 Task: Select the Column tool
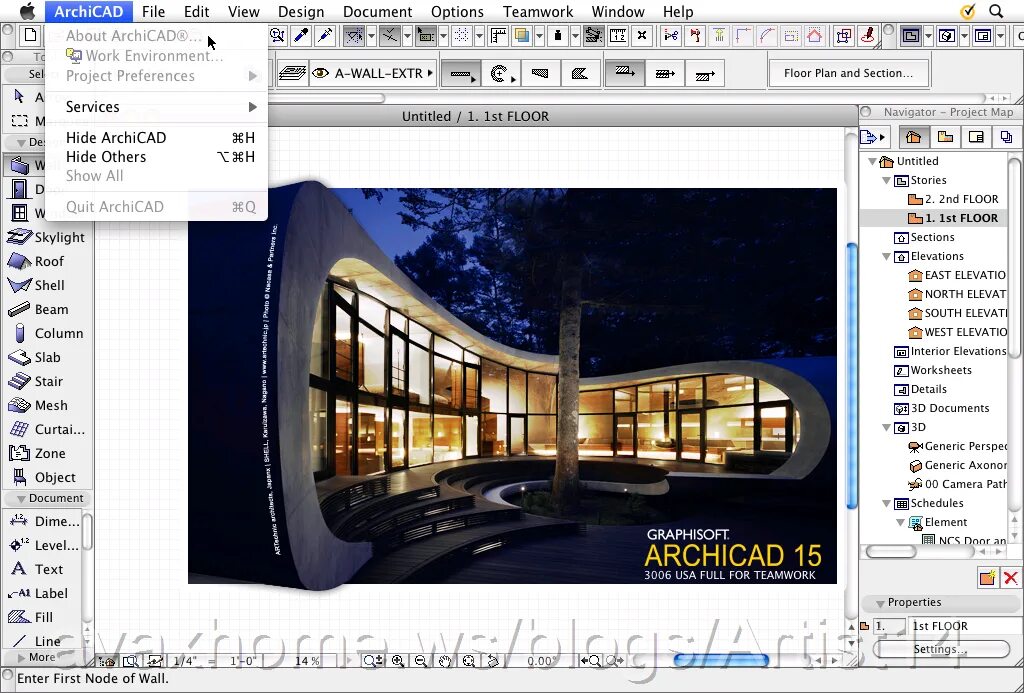click(46, 333)
